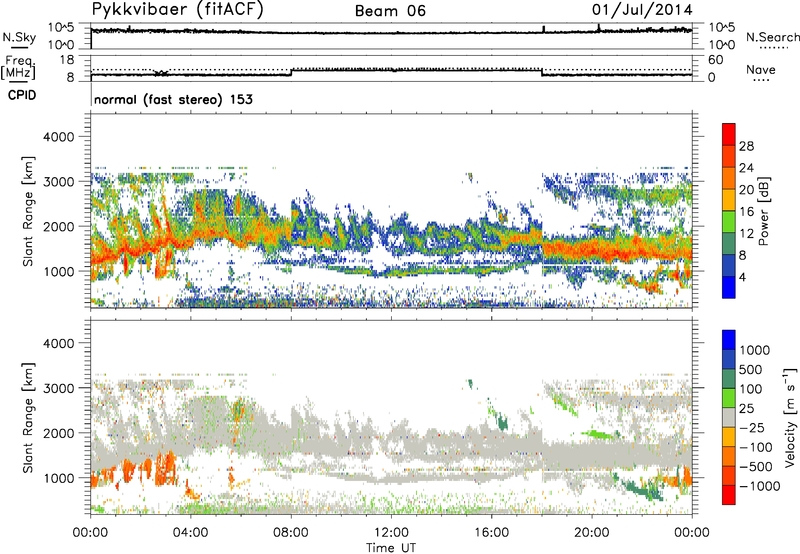
Task: Click the 'CPID' label
Action: point(21,95)
